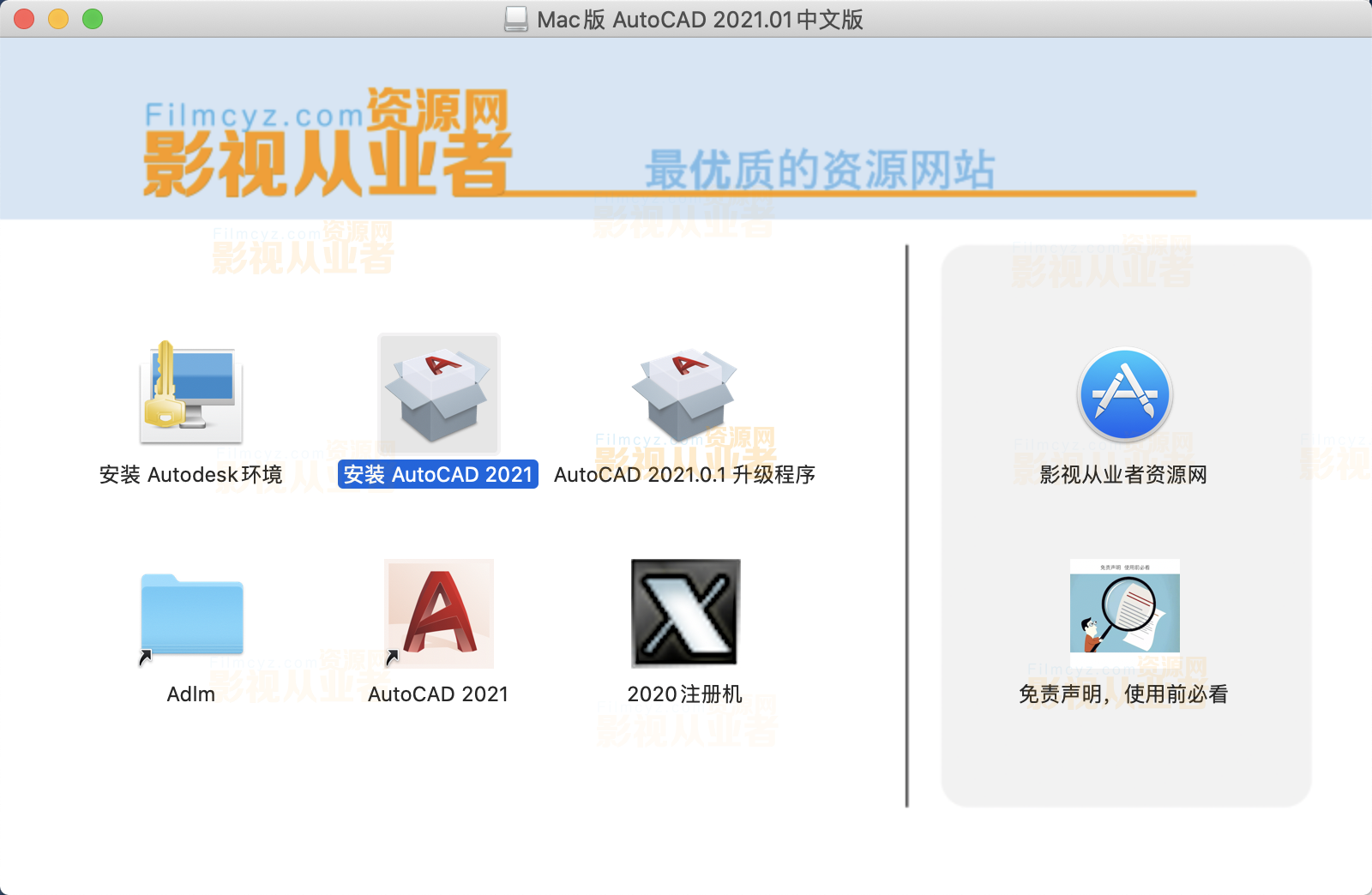The height and width of the screenshot is (895, 1372).
Task: Click the disk proxy icon in title bar
Action: click(516, 19)
